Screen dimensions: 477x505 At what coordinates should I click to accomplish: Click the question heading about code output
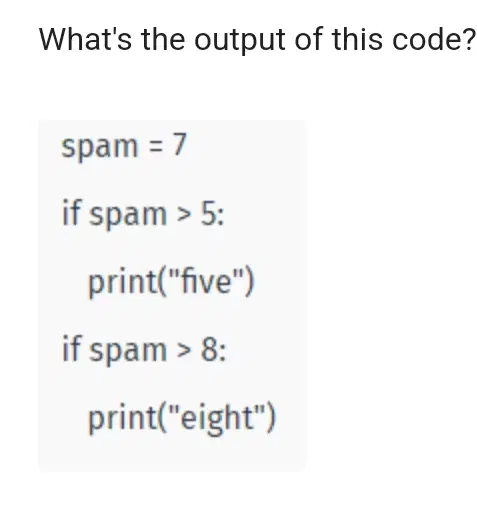pyautogui.click(x=257, y=40)
